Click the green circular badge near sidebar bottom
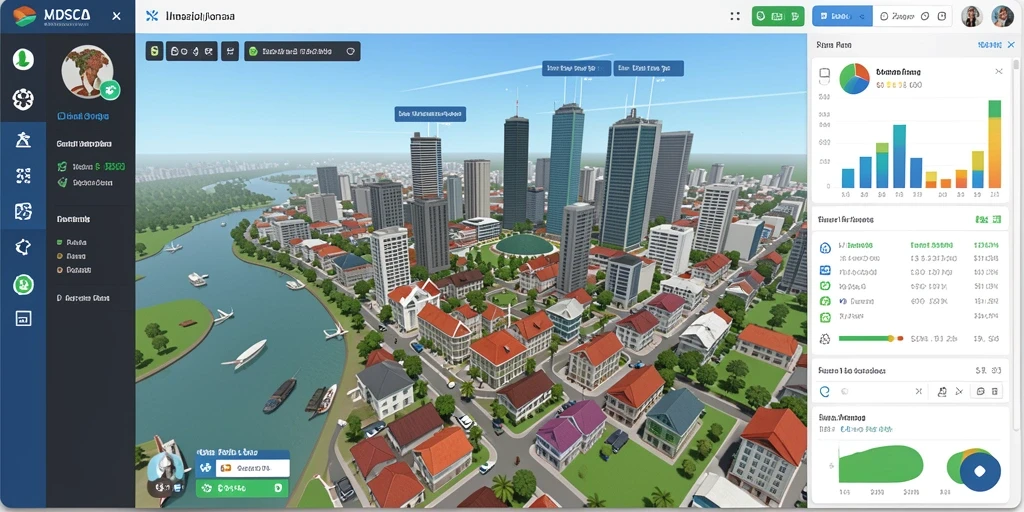Image resolution: width=1024 pixels, height=512 pixels. coord(24,284)
